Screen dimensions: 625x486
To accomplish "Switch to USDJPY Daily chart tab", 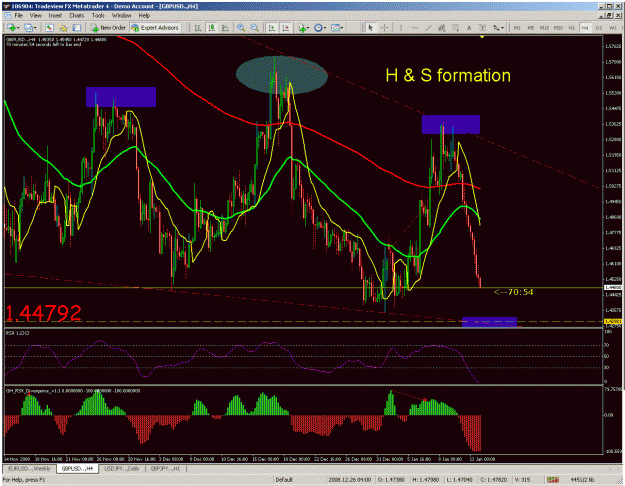I will (121, 468).
